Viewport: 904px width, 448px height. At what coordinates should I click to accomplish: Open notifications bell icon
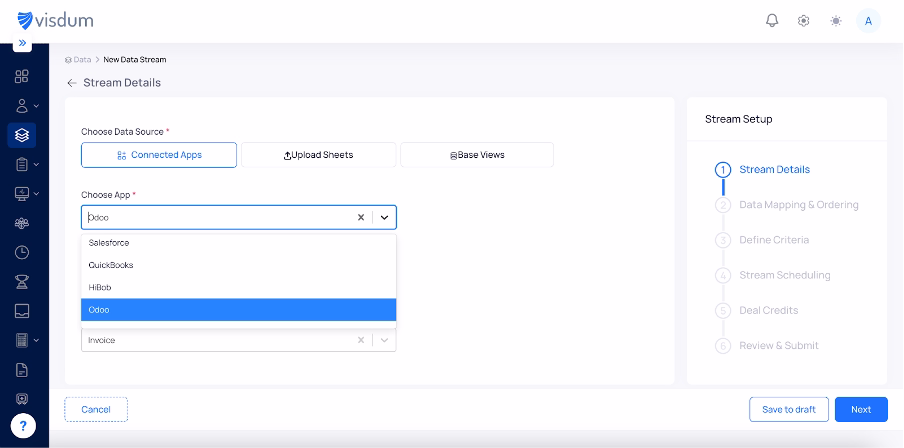[772, 21]
